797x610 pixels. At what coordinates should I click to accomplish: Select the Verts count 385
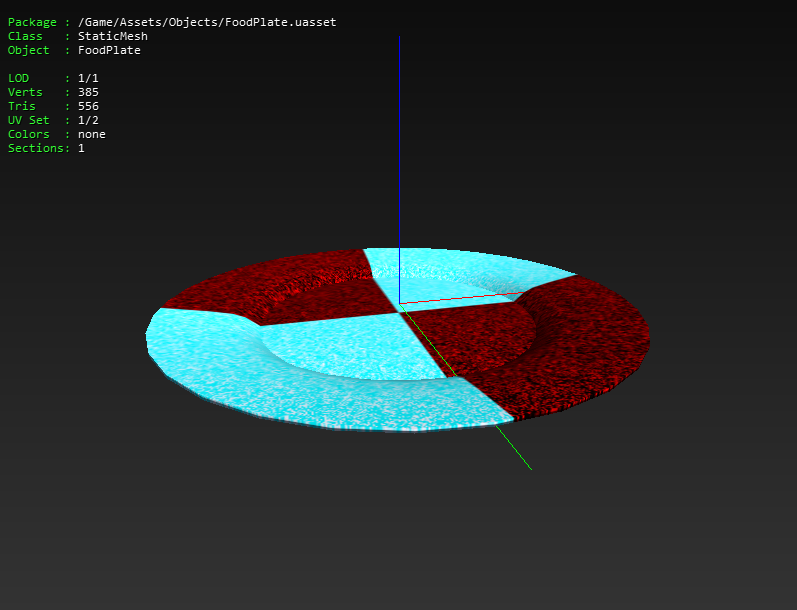click(88, 92)
